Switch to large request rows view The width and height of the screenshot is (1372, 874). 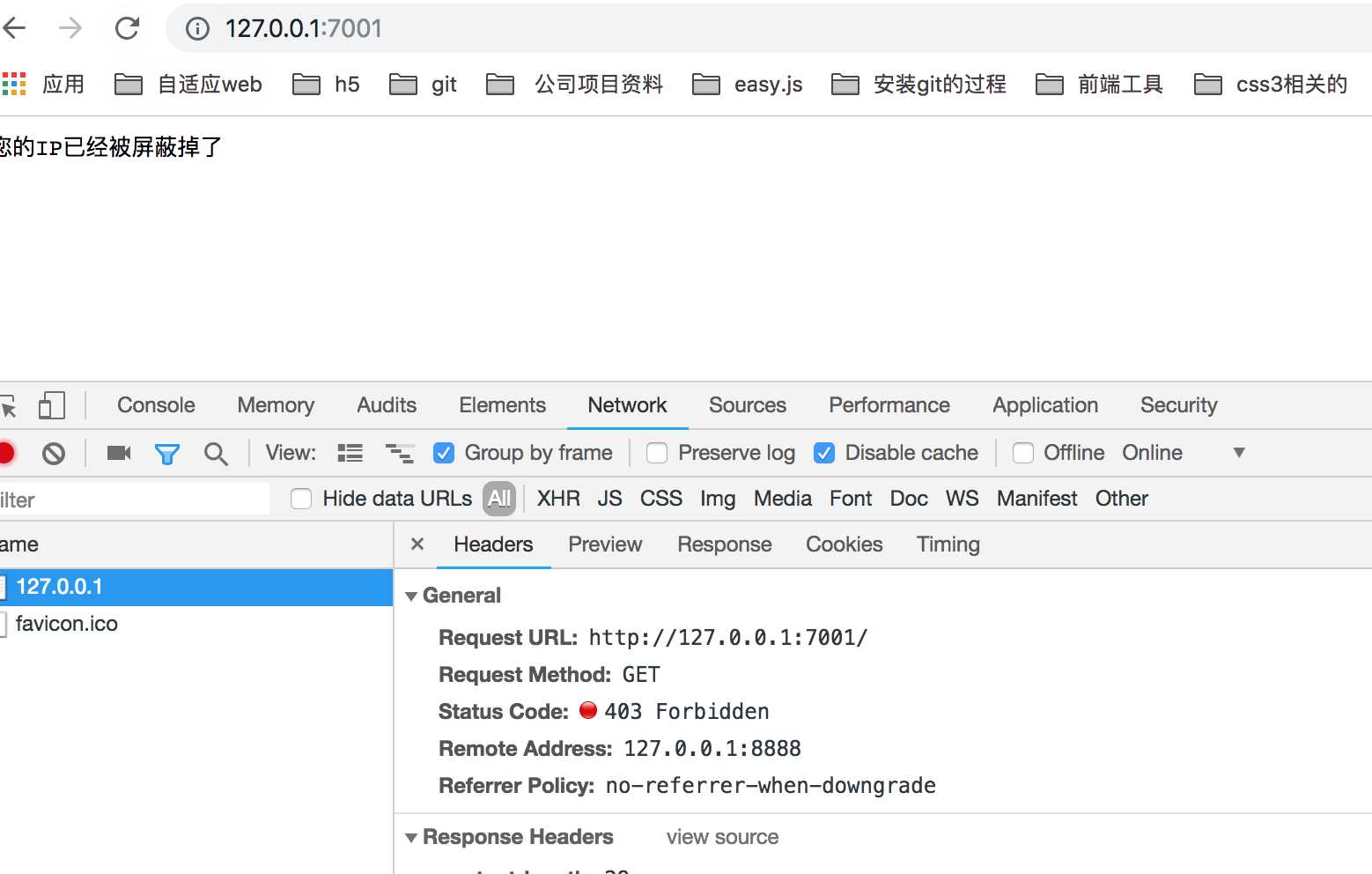tap(350, 453)
